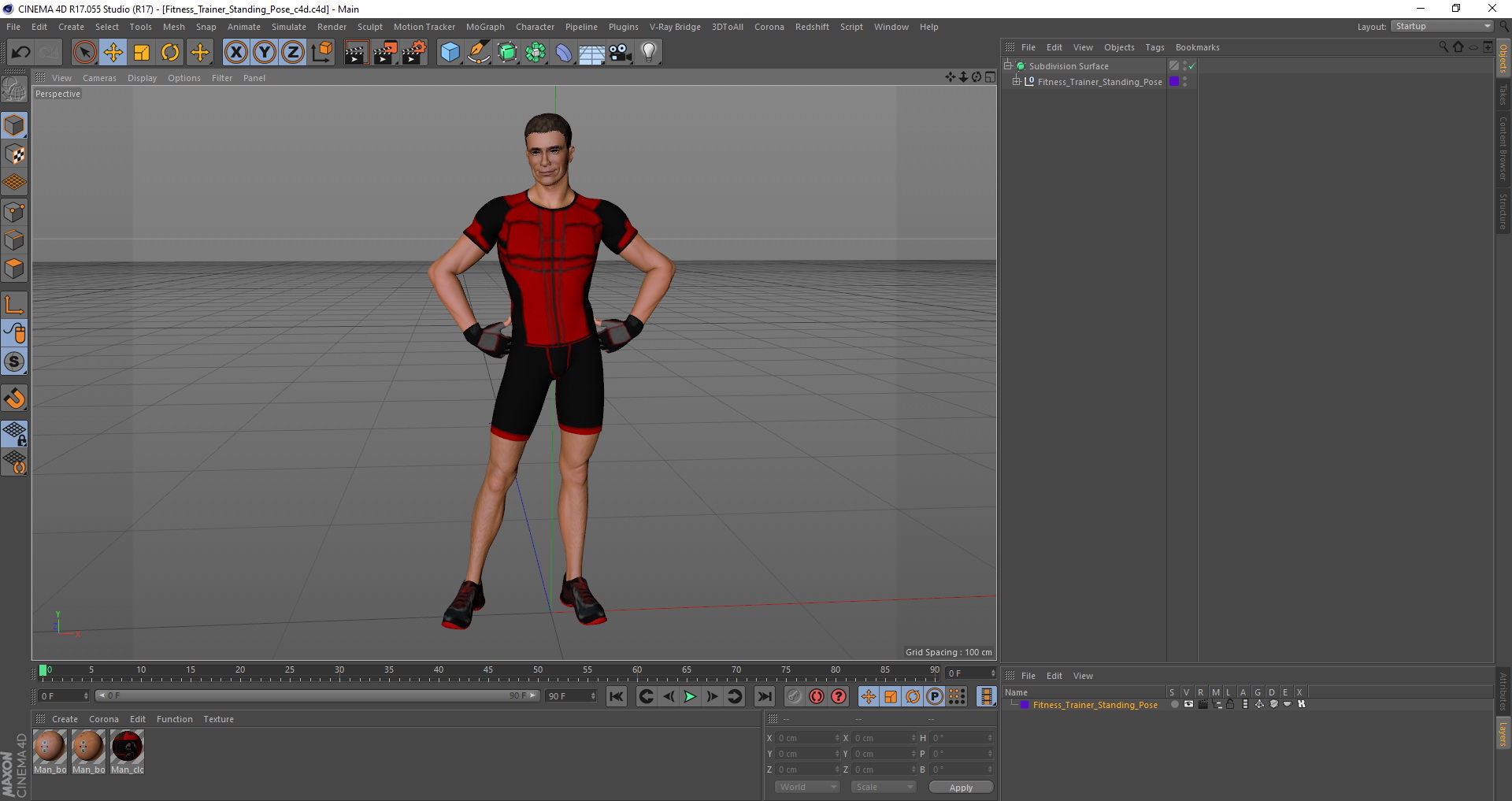This screenshot has width=1512, height=801.
Task: Add a Cube primitive object
Action: click(x=450, y=53)
